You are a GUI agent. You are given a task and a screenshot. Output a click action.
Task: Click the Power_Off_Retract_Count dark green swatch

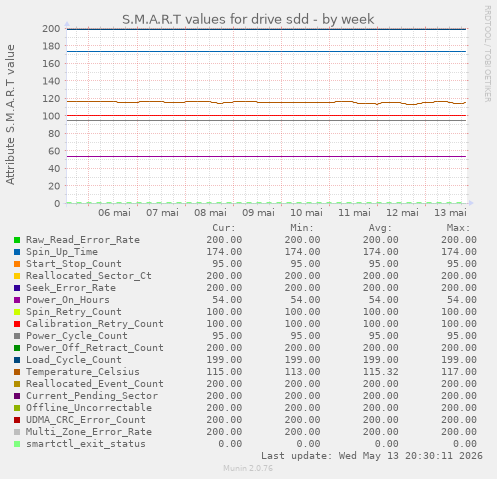[17, 348]
